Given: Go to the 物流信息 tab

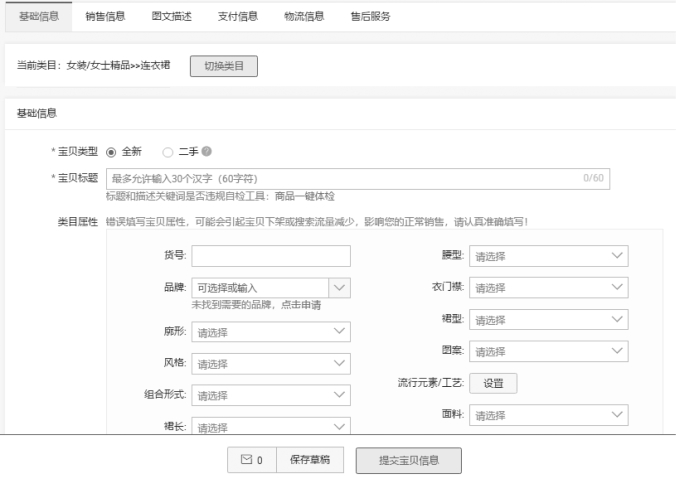Looking at the screenshot, I should 304,16.
